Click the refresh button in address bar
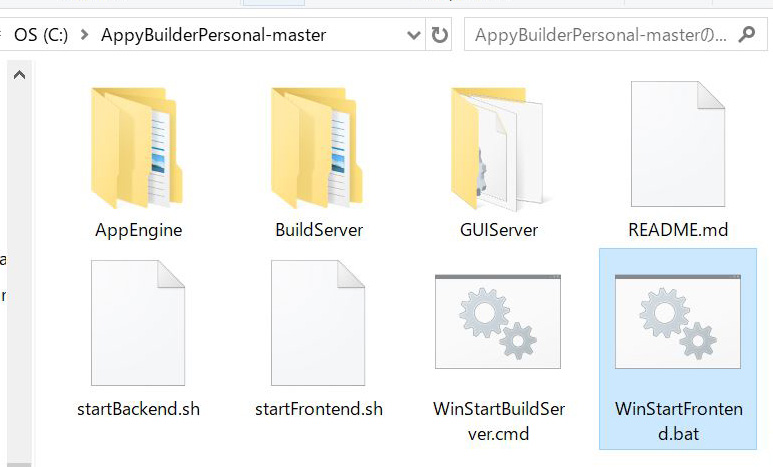 [x=439, y=35]
